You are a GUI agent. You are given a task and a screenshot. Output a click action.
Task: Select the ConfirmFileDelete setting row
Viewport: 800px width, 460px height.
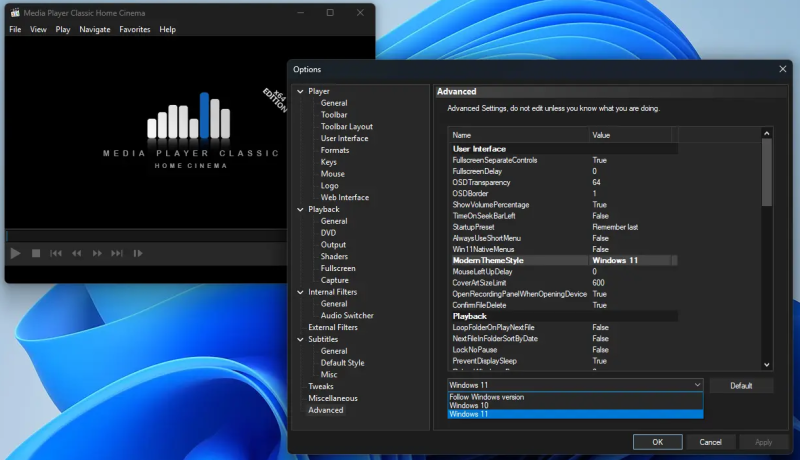coord(563,305)
